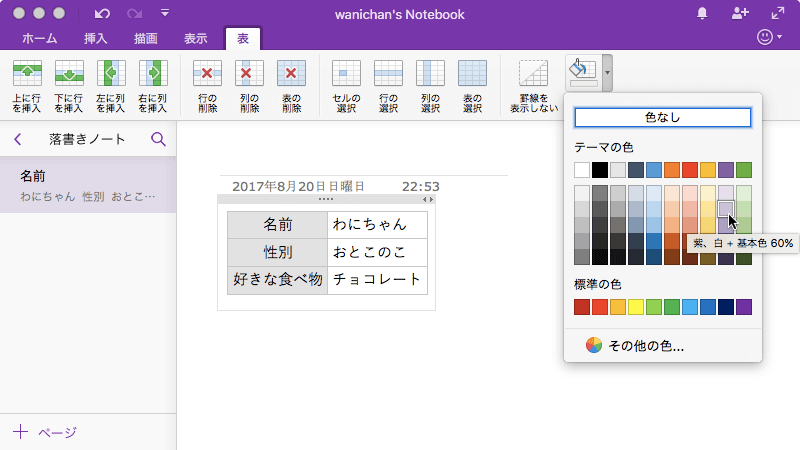
Task: Select the cell (セルの選択)
Action: pyautogui.click(x=346, y=86)
